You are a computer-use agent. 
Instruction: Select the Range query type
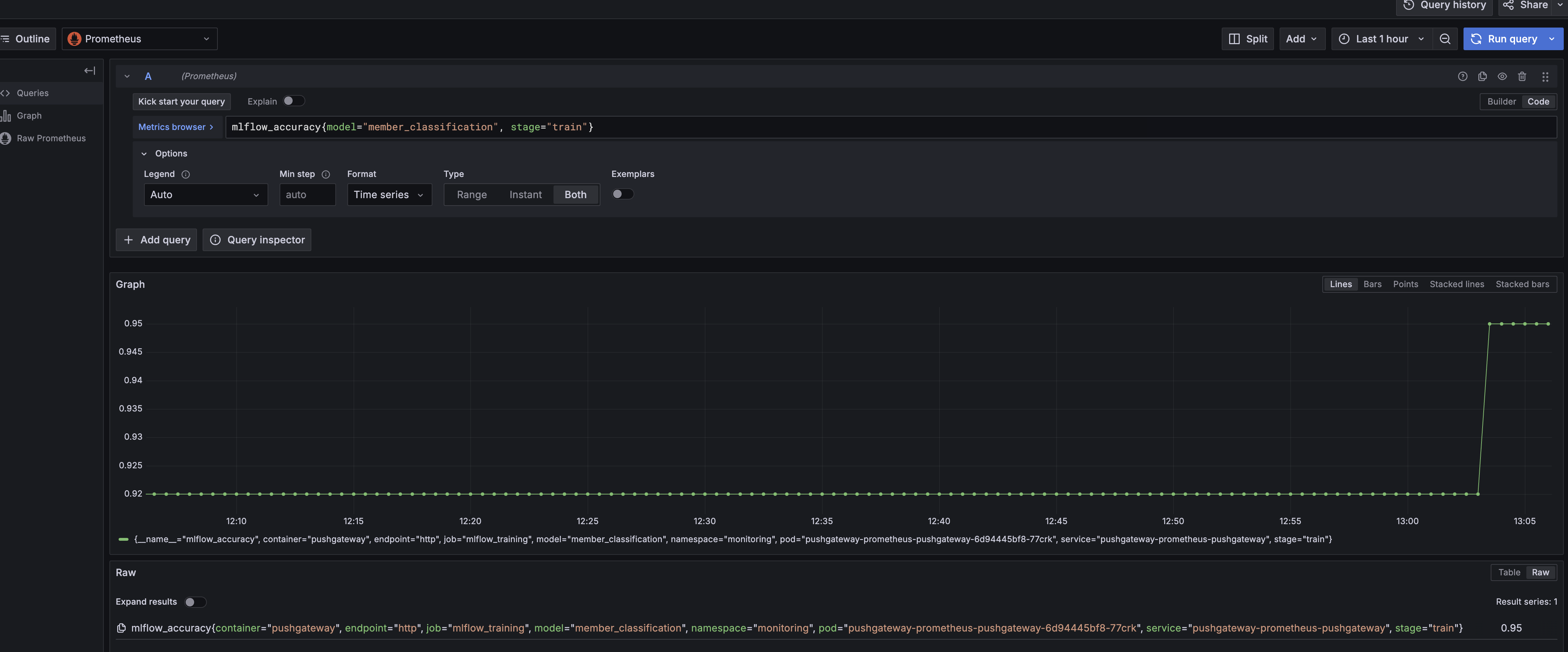coord(472,195)
